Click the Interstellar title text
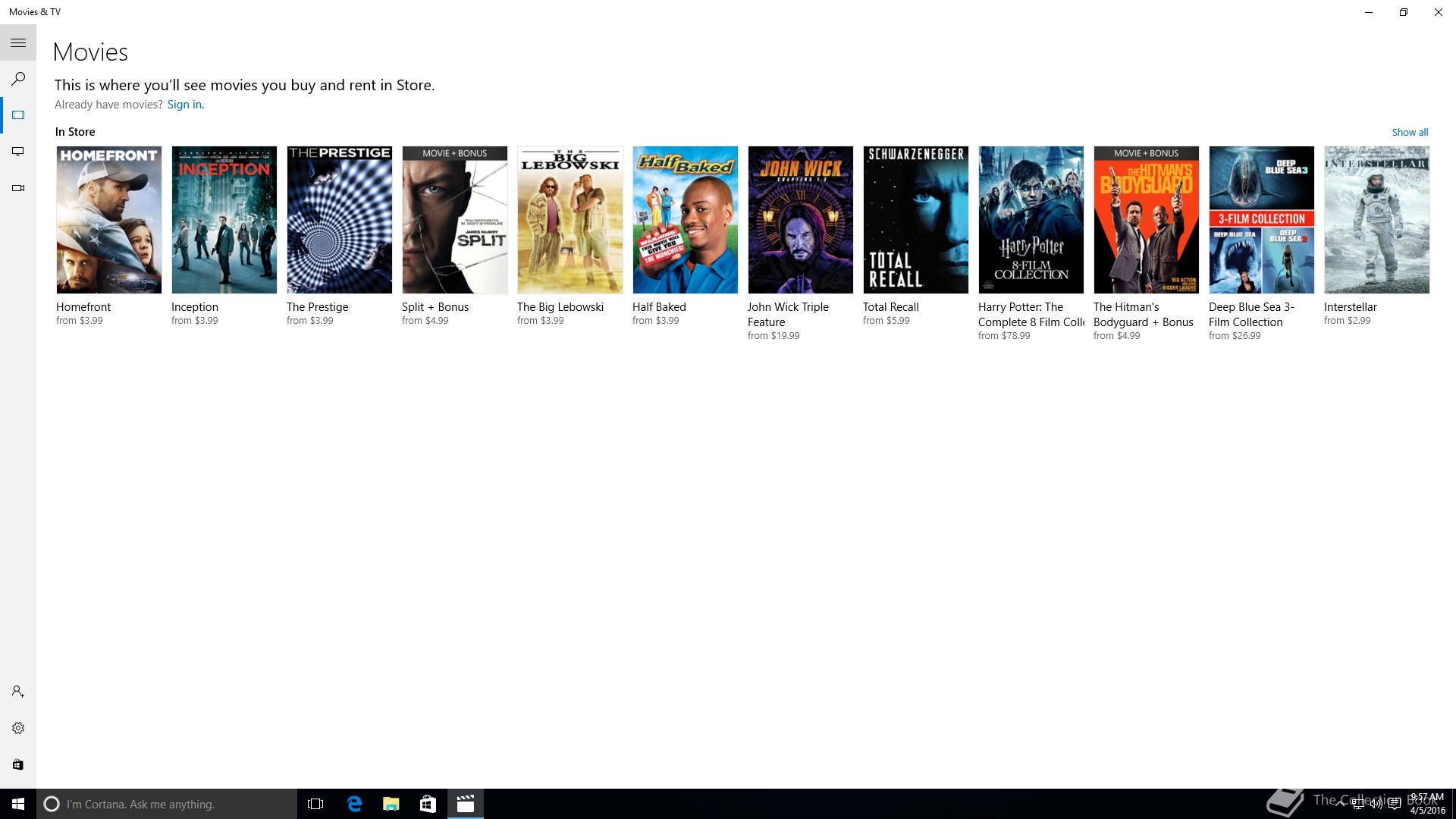This screenshot has width=1456, height=819. click(x=1351, y=307)
